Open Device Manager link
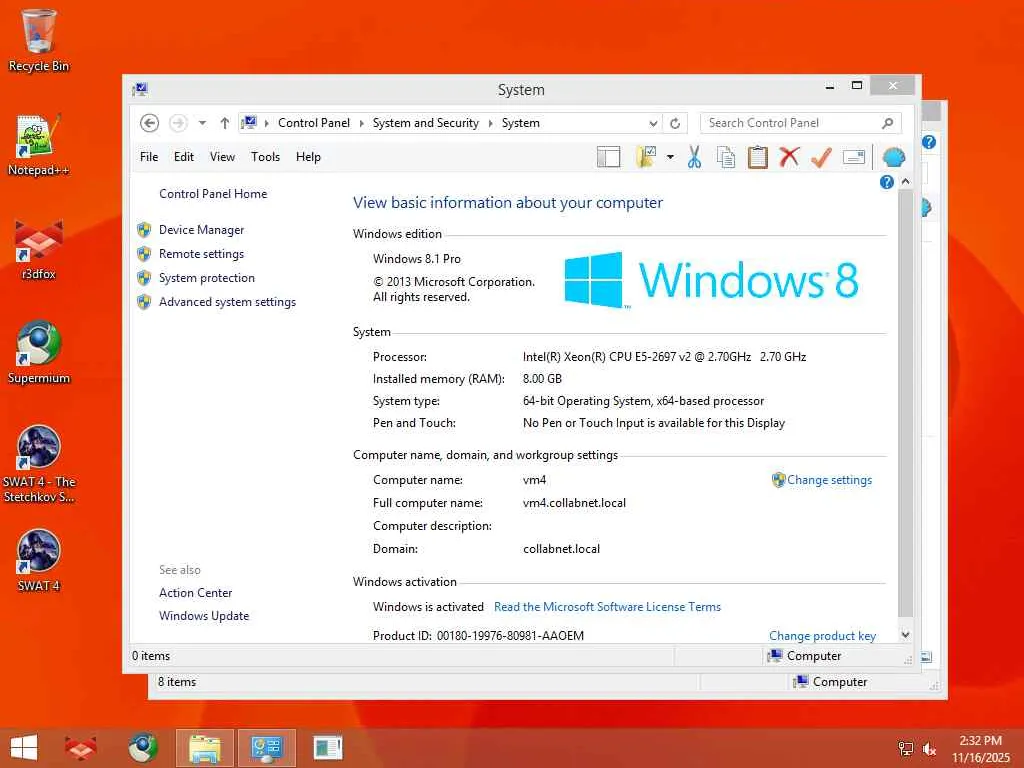 click(x=201, y=230)
